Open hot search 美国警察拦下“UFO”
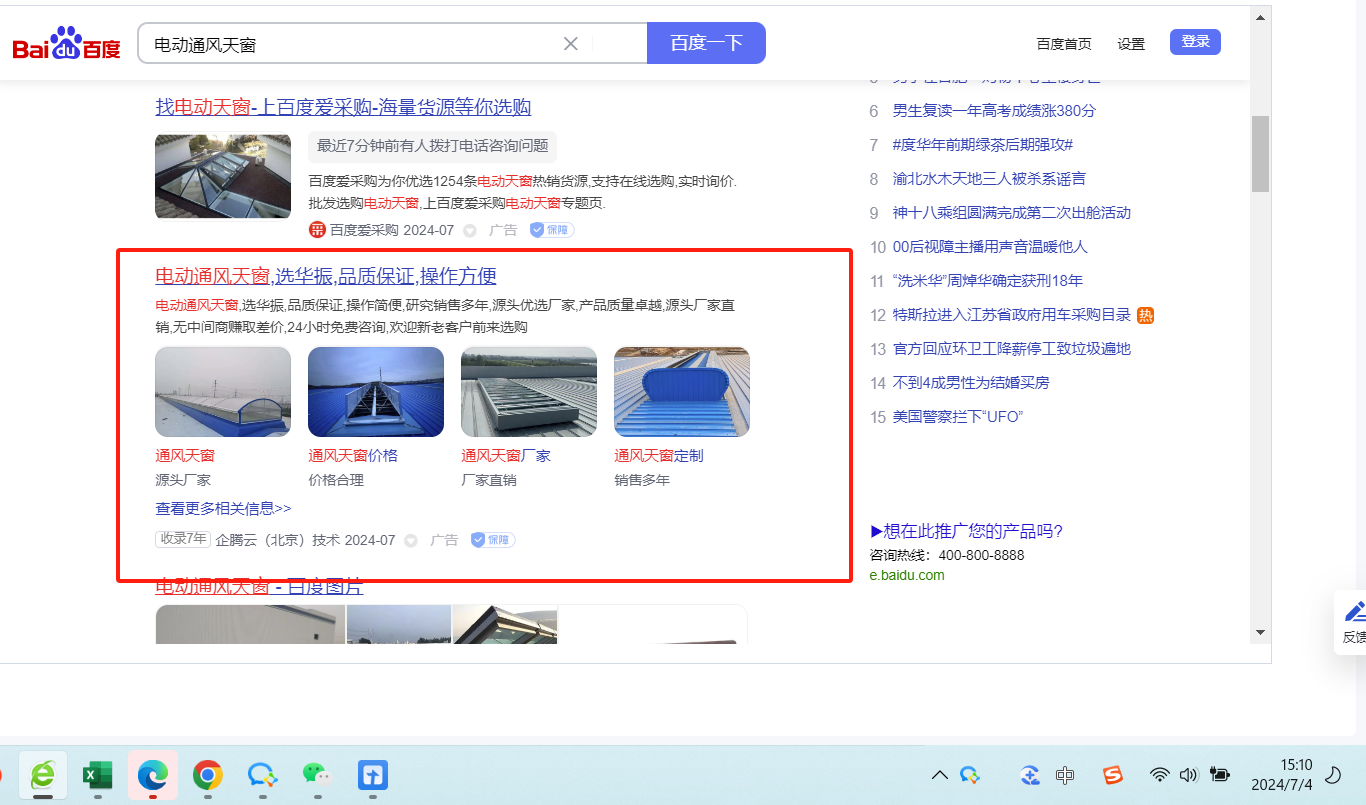This screenshot has height=805, width=1366. pyautogui.click(x=958, y=417)
